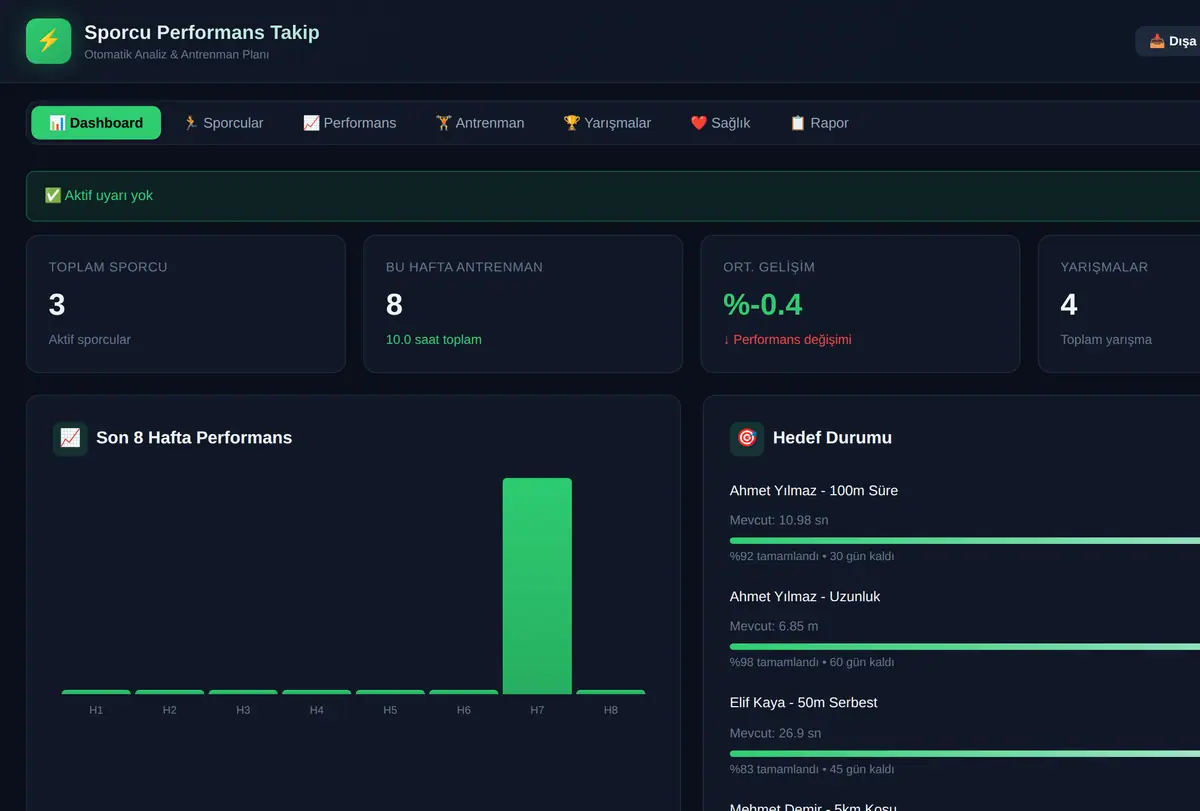Click the Ahmet Yılmaz Uzunluk progress bar

[x=965, y=647]
